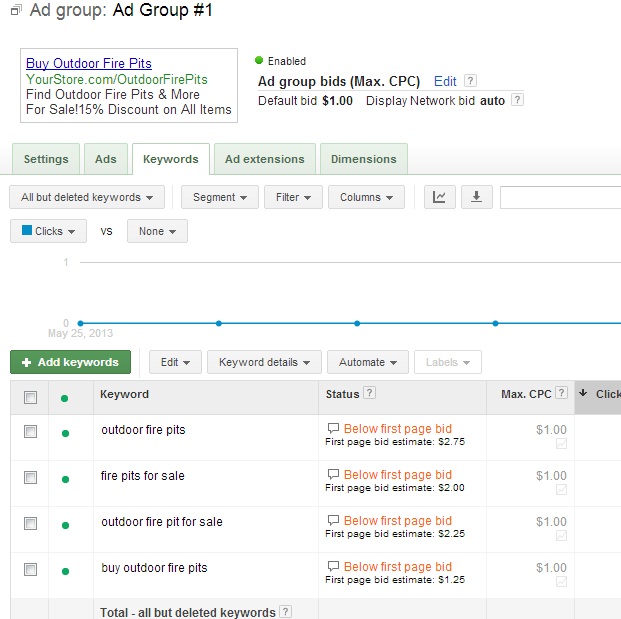
Task: Click bid chart icon under buy outdoor fire pits CPC
Action: click(561, 582)
